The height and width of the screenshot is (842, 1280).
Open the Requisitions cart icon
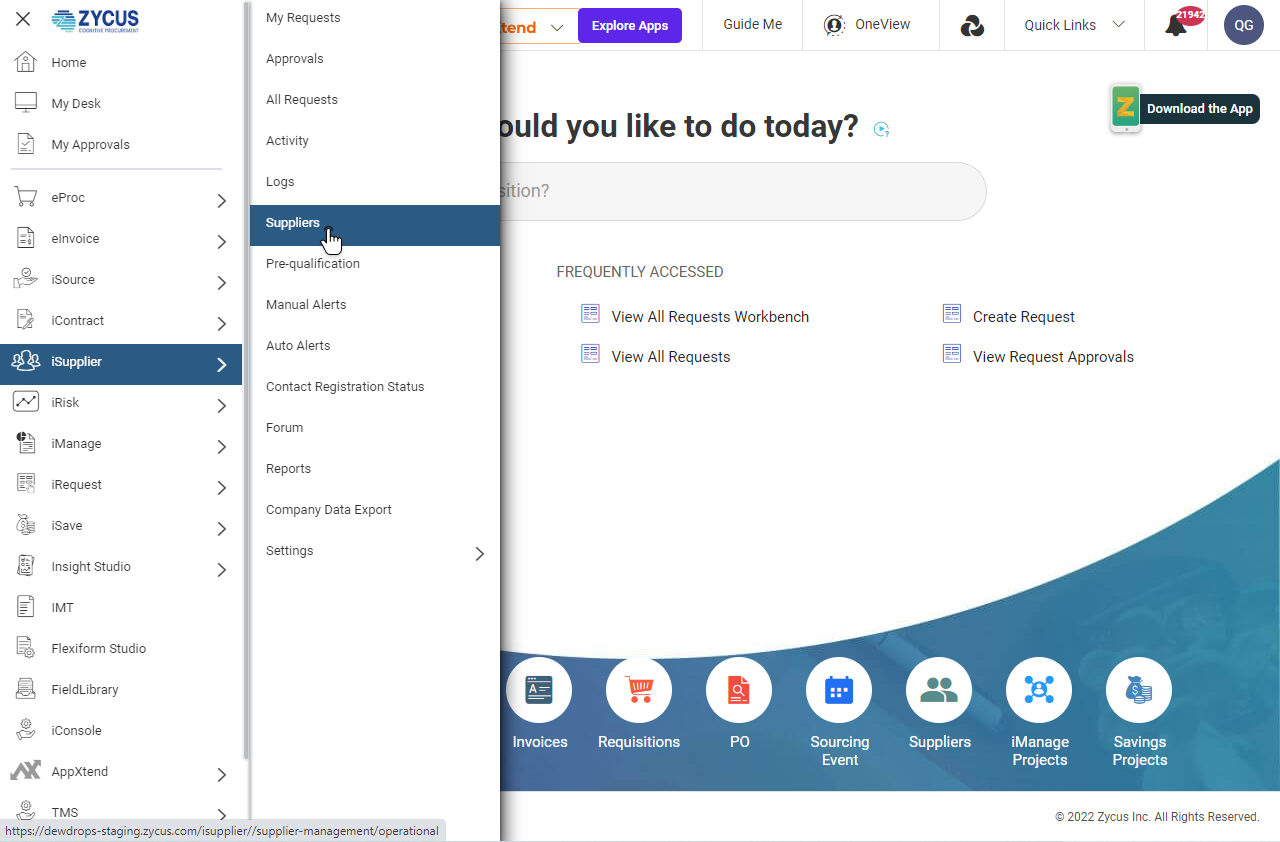(639, 690)
